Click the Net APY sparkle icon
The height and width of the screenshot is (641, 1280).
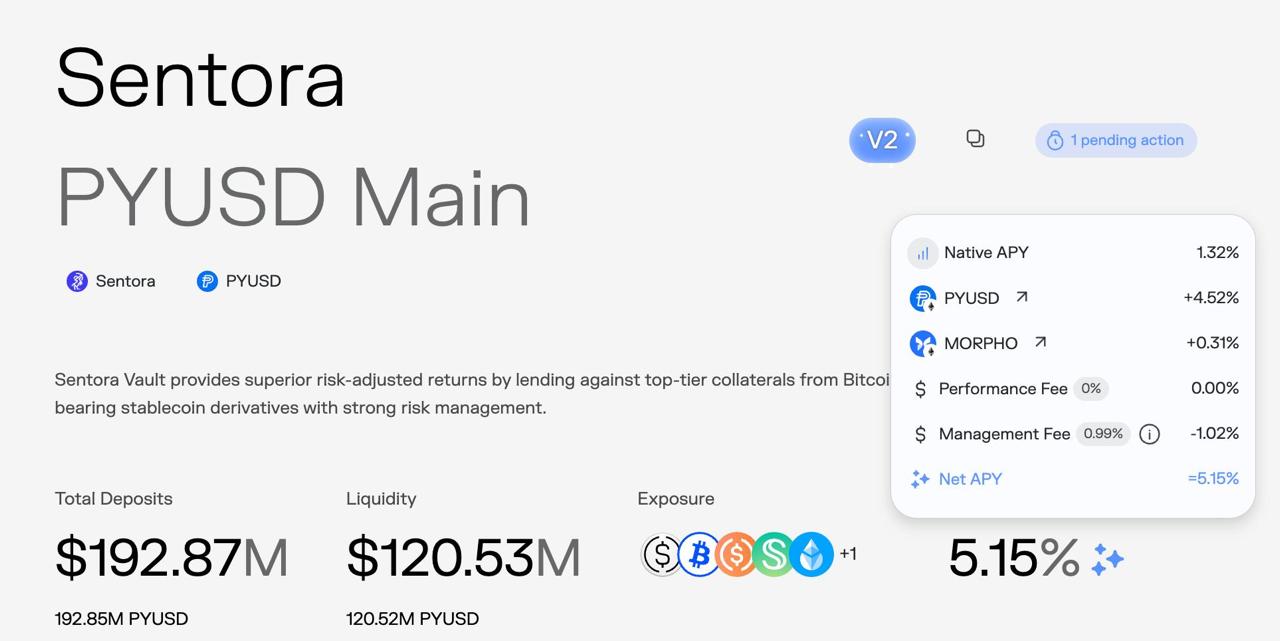tap(920, 479)
